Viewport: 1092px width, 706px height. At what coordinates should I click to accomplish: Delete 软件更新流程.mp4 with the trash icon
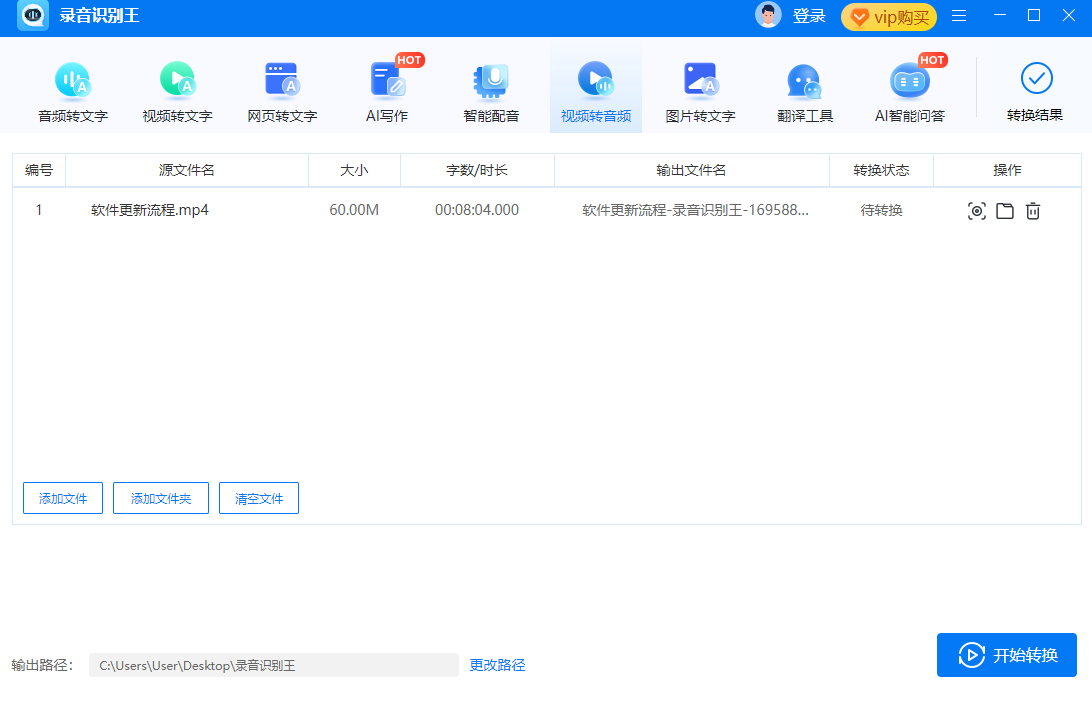click(x=1033, y=211)
